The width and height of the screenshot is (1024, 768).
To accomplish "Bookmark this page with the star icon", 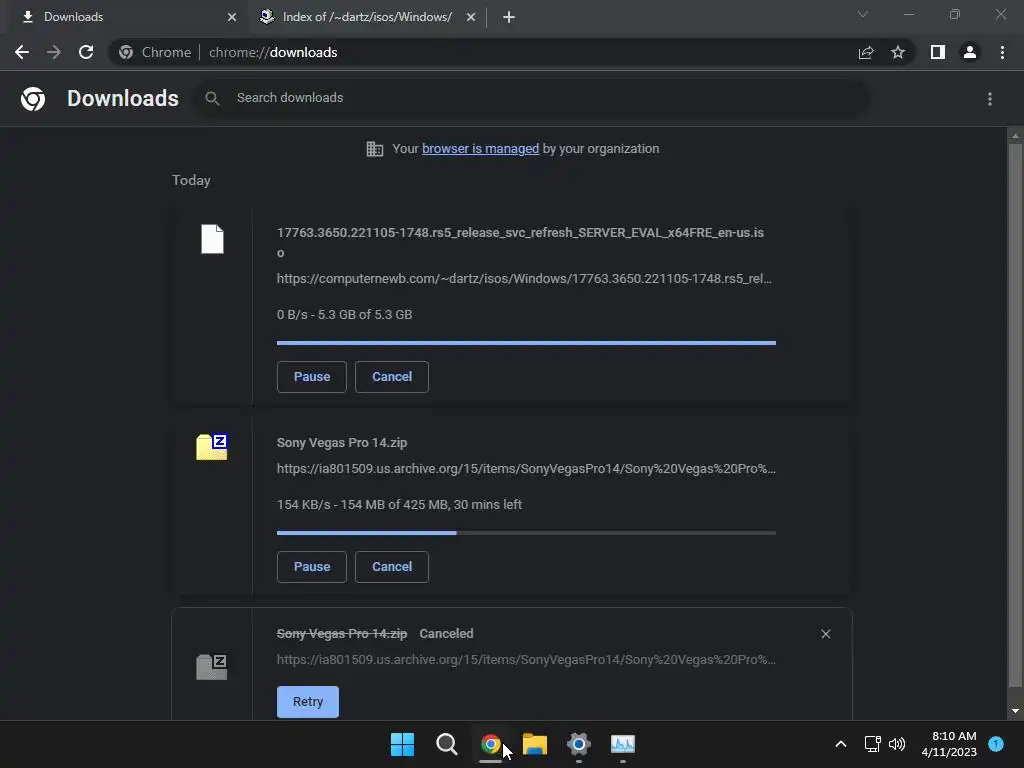I will (898, 52).
